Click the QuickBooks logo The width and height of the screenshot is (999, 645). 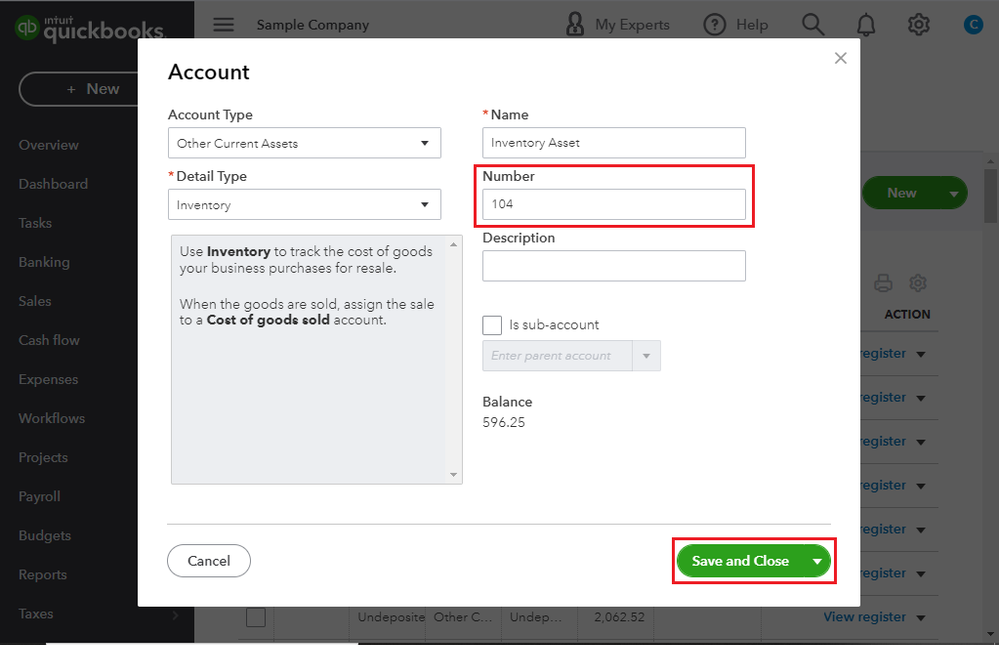click(x=88, y=30)
